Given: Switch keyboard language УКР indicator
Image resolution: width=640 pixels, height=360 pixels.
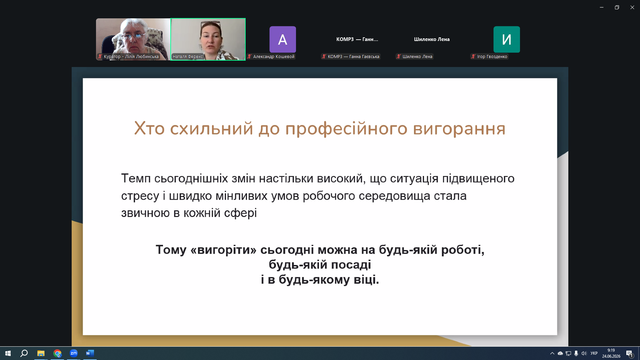Looking at the screenshot, I should click(594, 353).
